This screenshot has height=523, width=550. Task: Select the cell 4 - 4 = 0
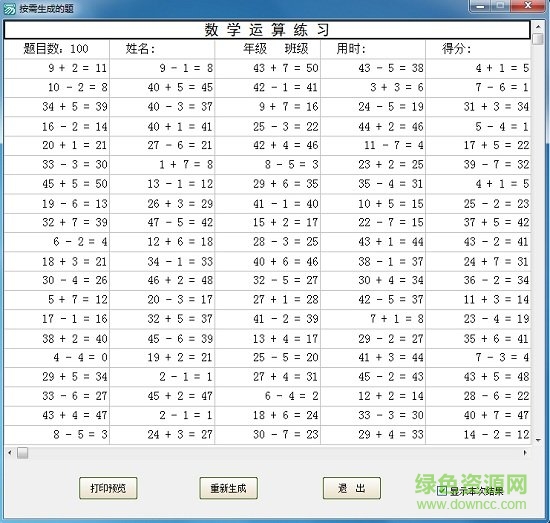(x=56, y=358)
